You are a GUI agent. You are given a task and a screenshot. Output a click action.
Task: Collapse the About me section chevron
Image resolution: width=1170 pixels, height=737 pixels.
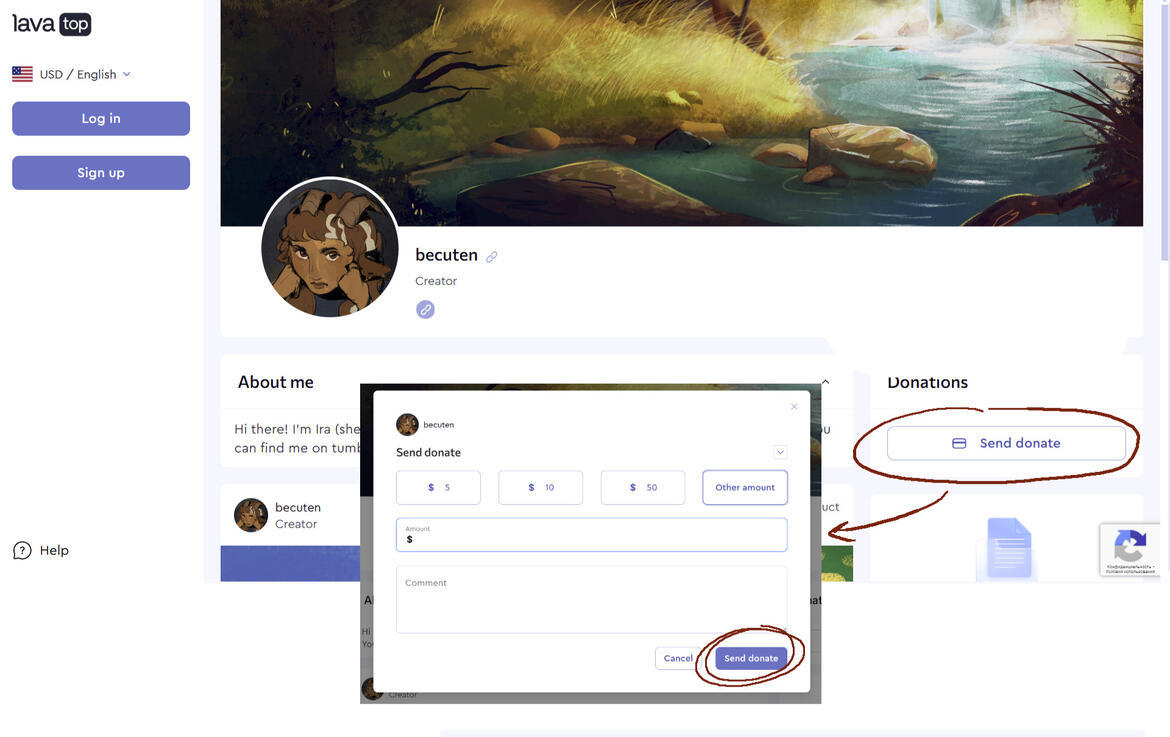point(825,382)
